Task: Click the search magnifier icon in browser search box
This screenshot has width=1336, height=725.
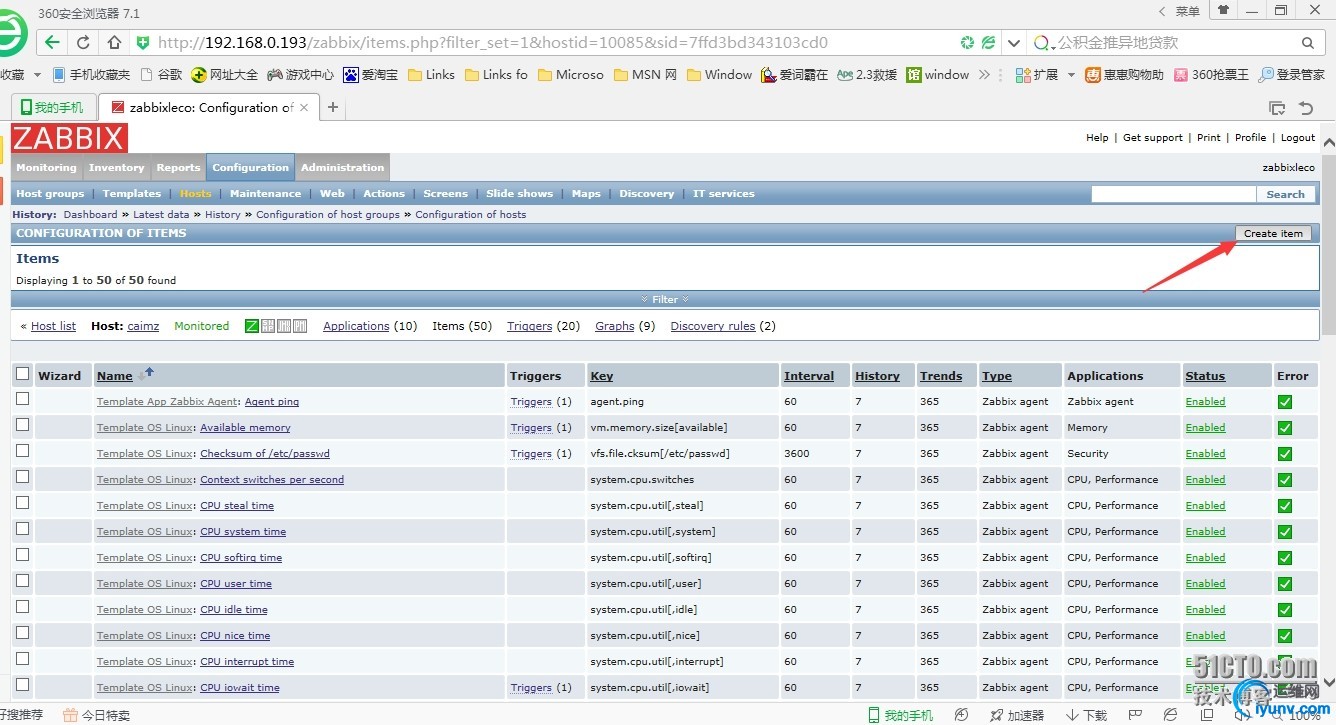Action: [1308, 43]
